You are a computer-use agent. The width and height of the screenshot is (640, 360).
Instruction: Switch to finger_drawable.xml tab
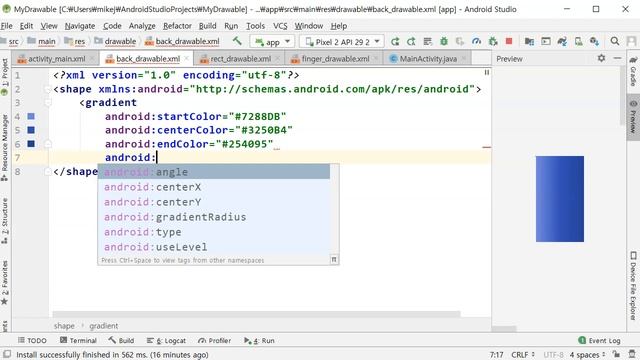[335, 59]
